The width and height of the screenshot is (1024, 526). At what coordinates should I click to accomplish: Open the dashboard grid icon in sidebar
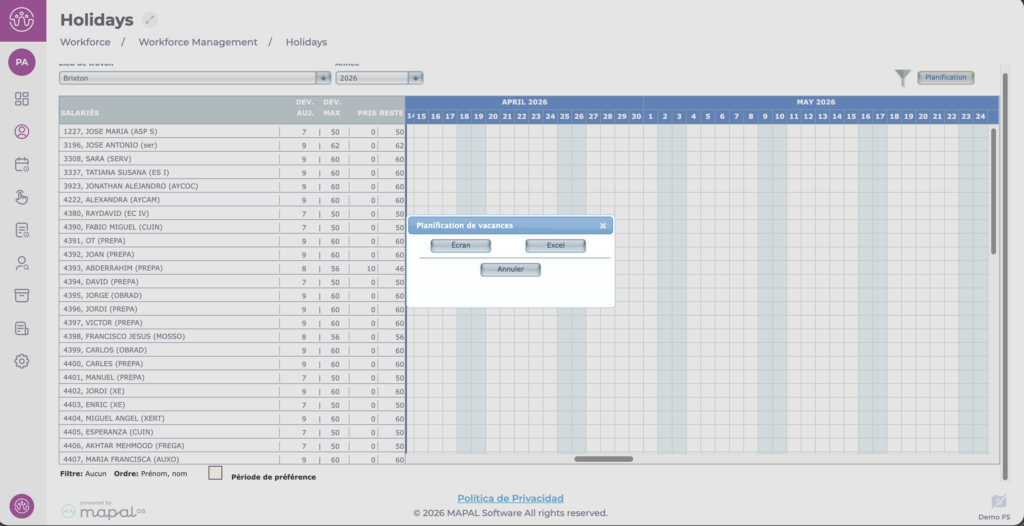[x=22, y=99]
